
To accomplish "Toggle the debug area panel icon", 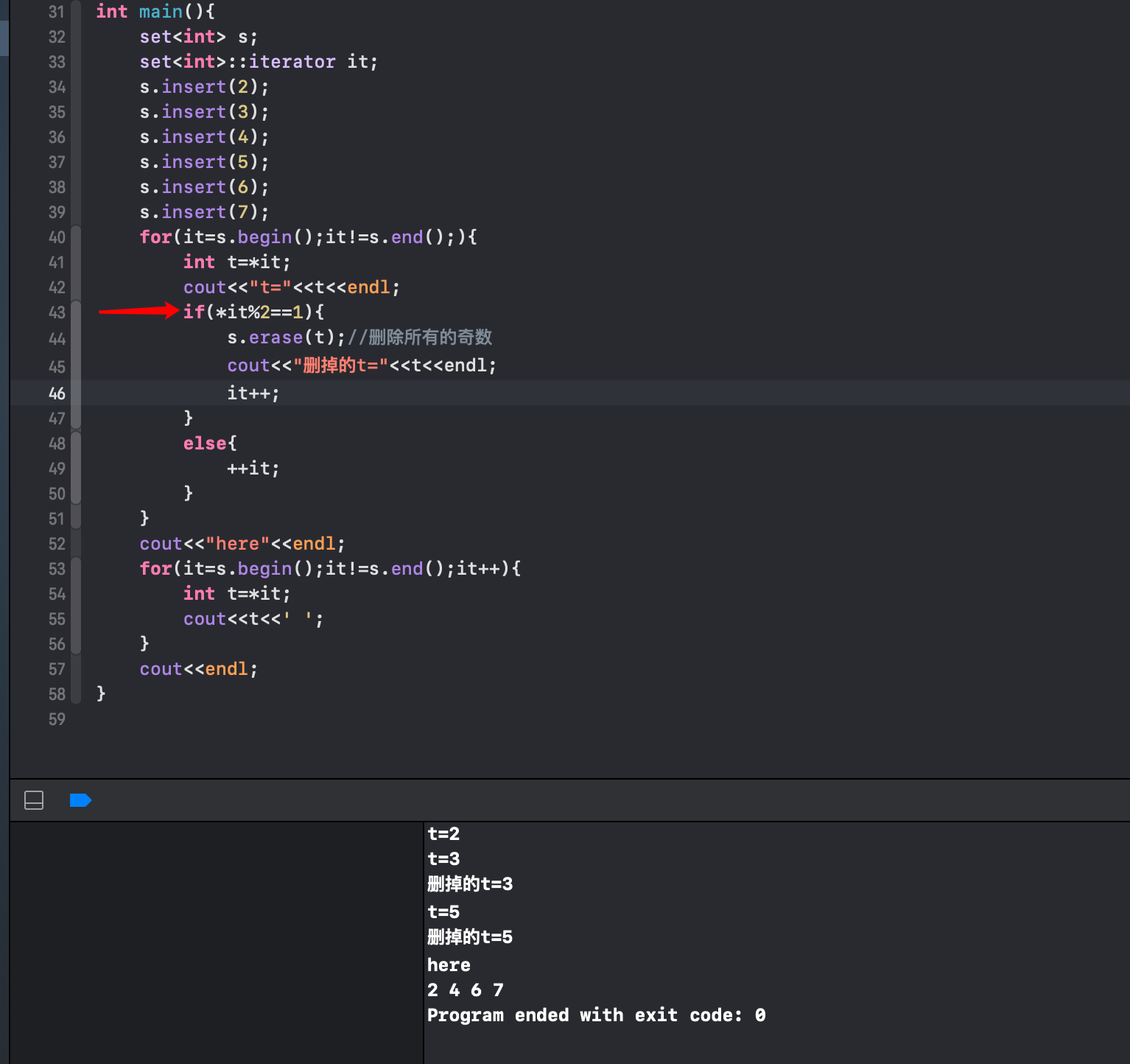I will (34, 800).
